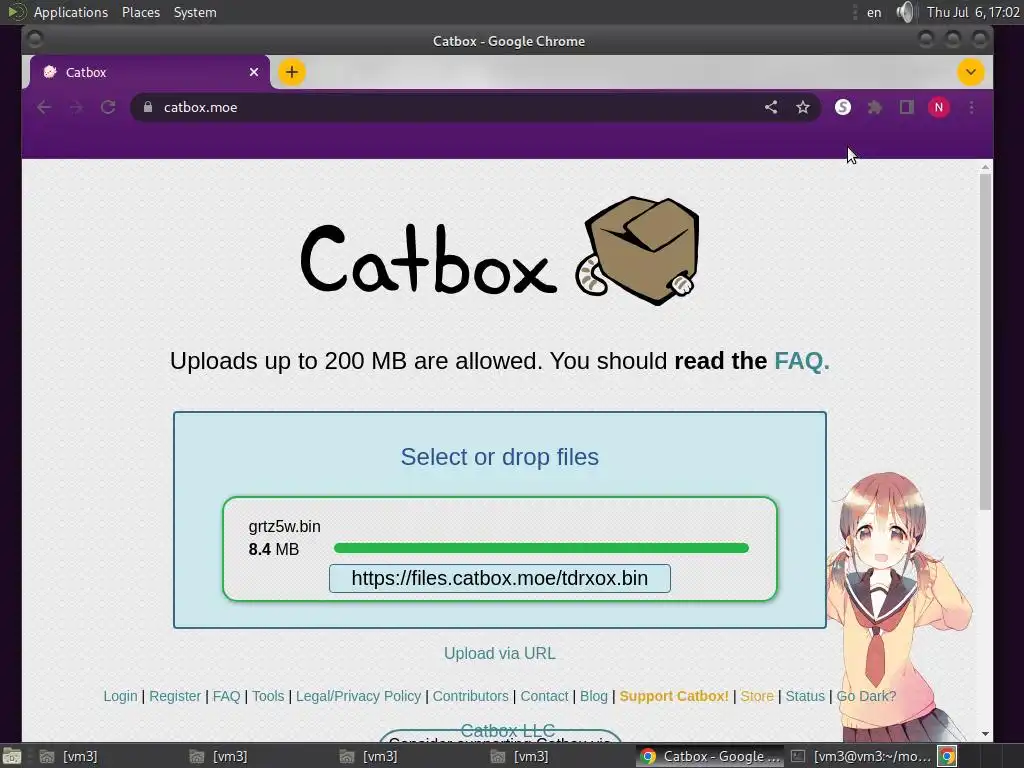Open the FAQ link in the headline

pyautogui.click(x=802, y=360)
